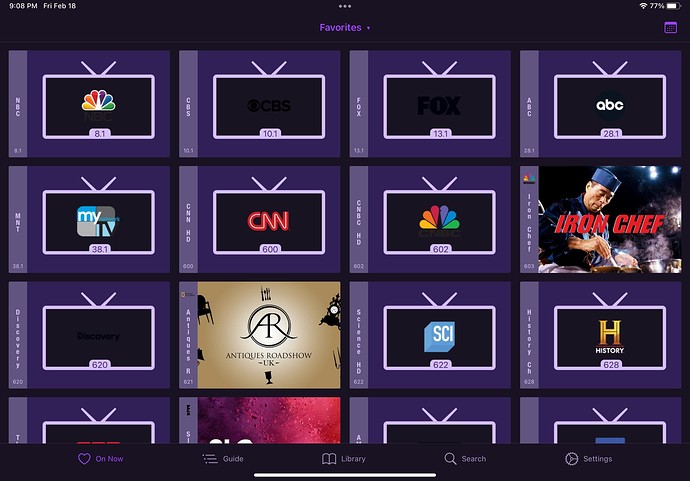
Task: Open the SCI 622 channel tile
Action: click(x=438, y=335)
